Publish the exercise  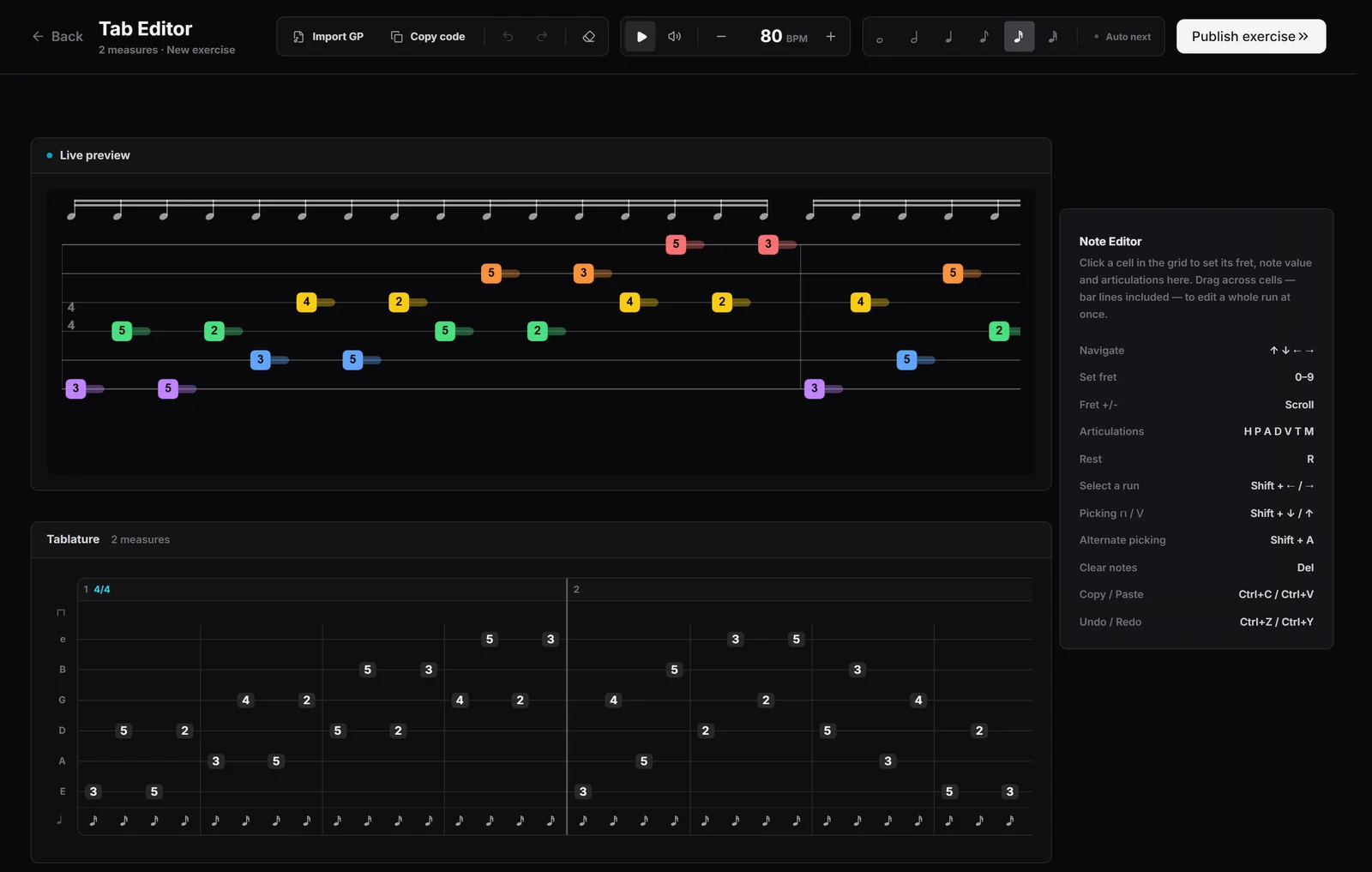pyautogui.click(x=1251, y=36)
